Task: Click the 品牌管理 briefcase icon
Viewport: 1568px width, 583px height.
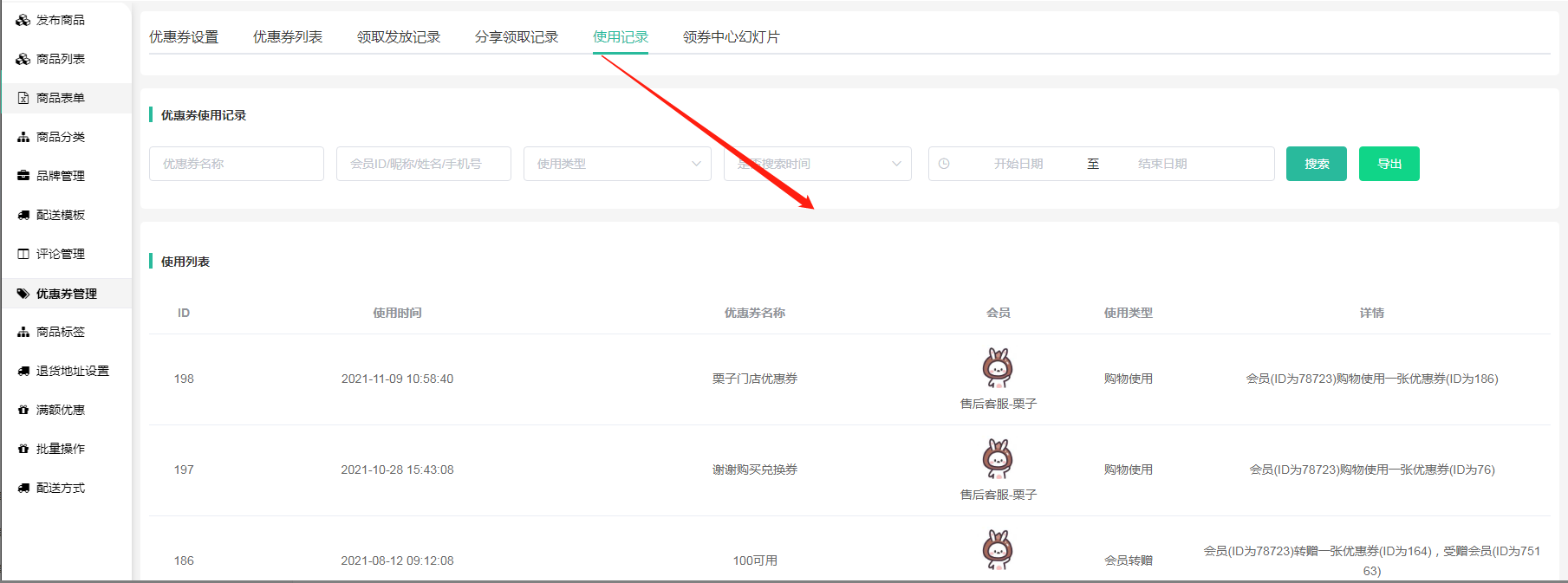Action: 23,176
